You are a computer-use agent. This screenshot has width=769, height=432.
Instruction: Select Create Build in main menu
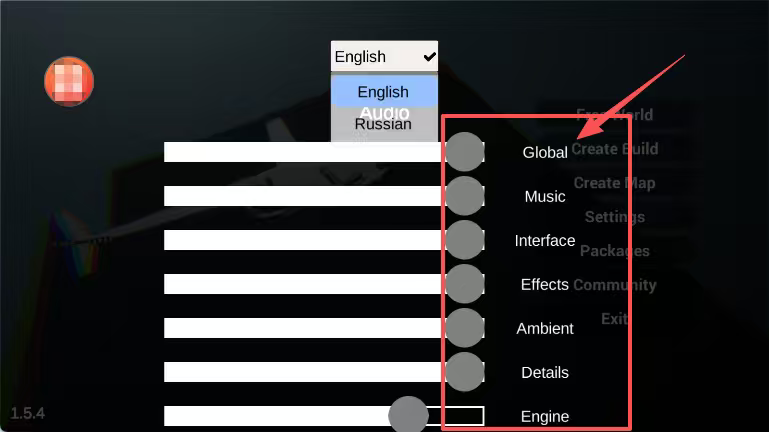point(614,149)
